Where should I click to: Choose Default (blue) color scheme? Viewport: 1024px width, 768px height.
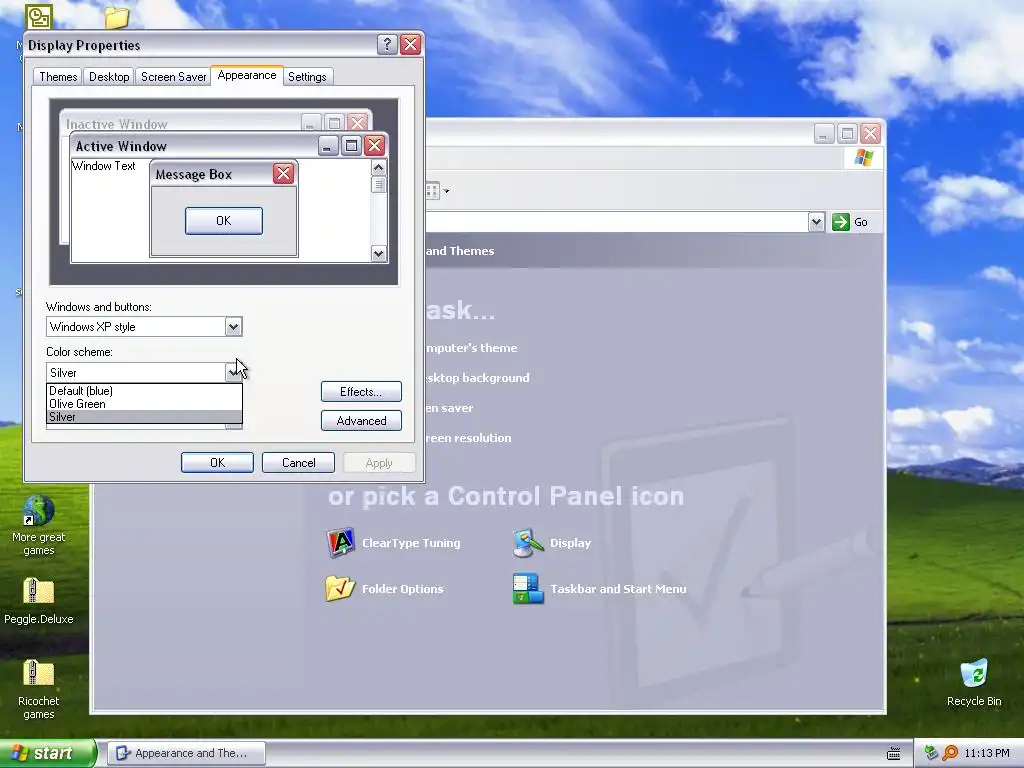(x=144, y=391)
